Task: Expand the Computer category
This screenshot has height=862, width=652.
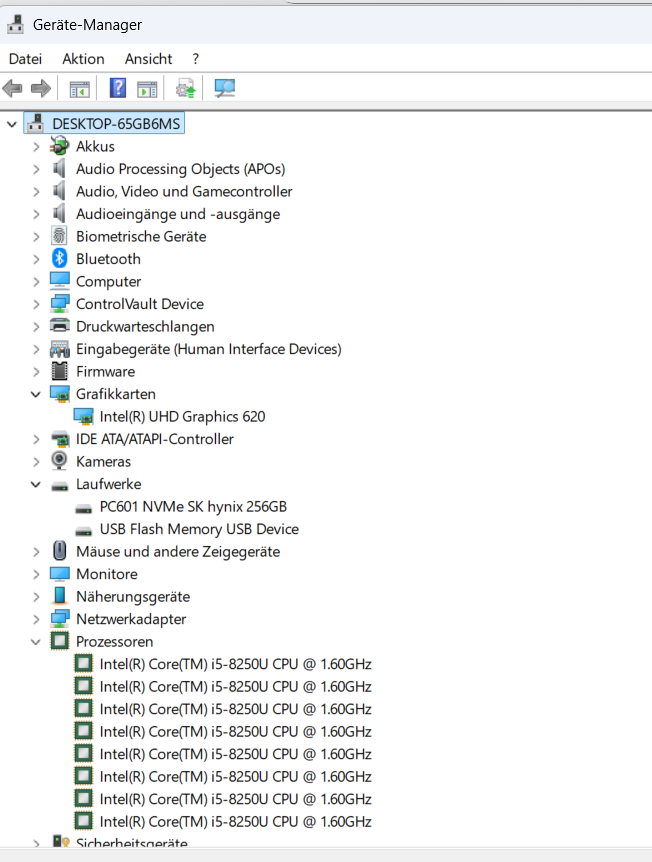Action: coord(36,281)
